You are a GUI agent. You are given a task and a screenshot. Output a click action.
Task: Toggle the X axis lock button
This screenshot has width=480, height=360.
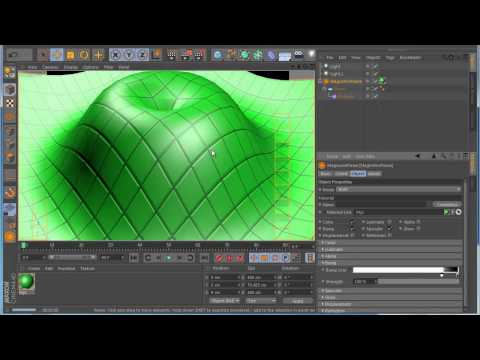(115, 54)
